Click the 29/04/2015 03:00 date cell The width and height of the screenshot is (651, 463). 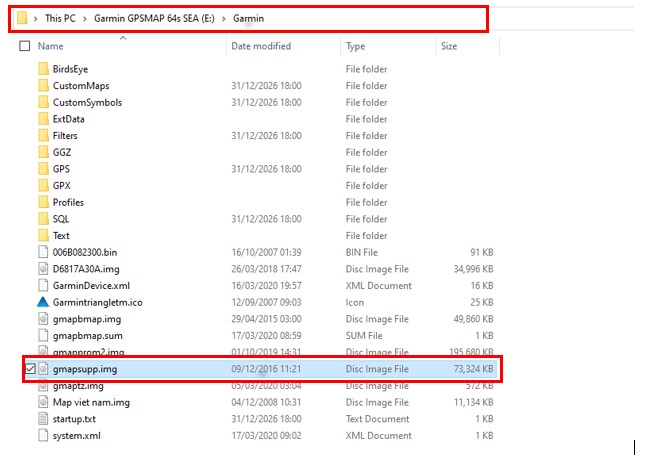(x=266, y=319)
